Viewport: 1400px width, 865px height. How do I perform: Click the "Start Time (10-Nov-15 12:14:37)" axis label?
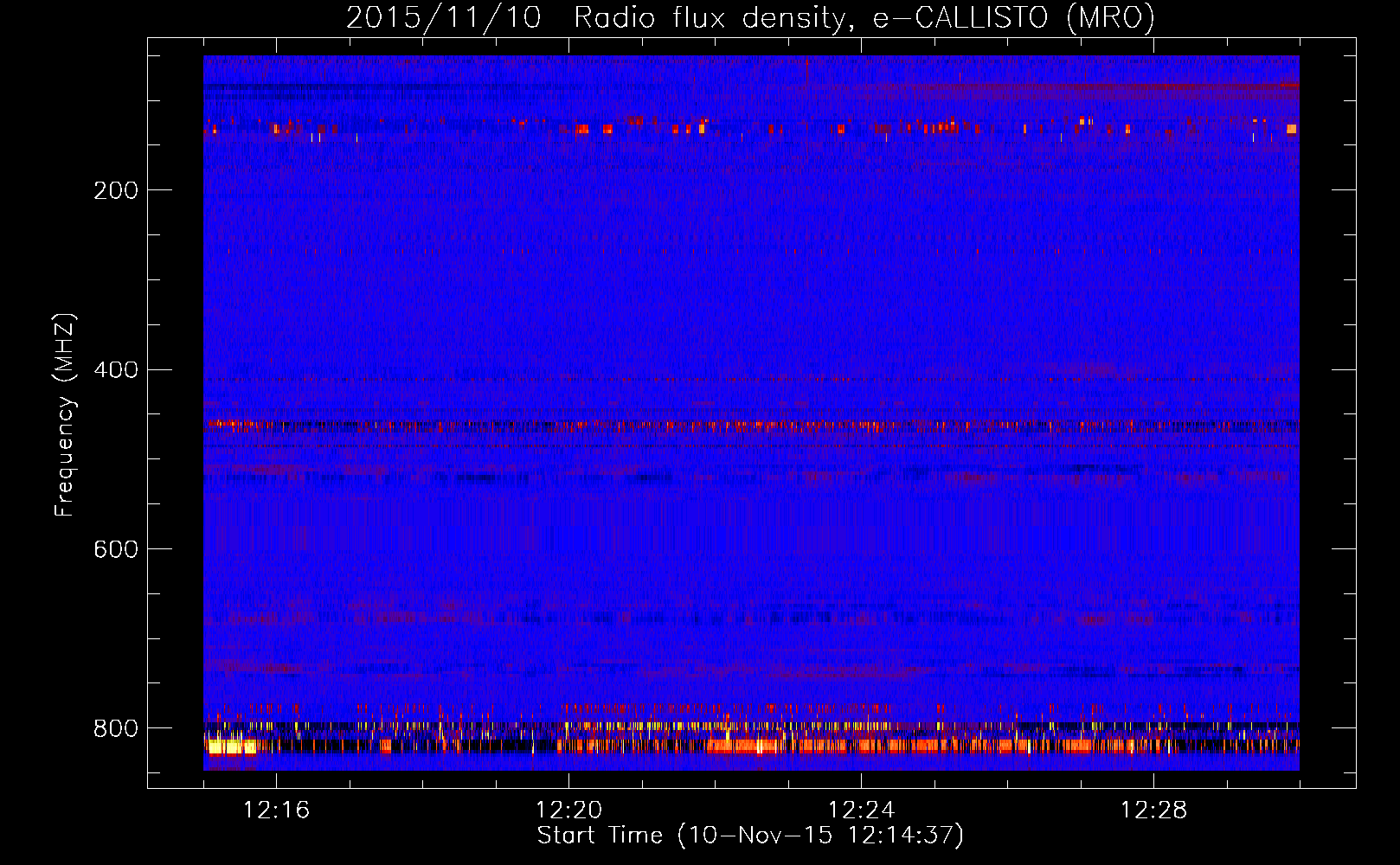click(x=750, y=836)
